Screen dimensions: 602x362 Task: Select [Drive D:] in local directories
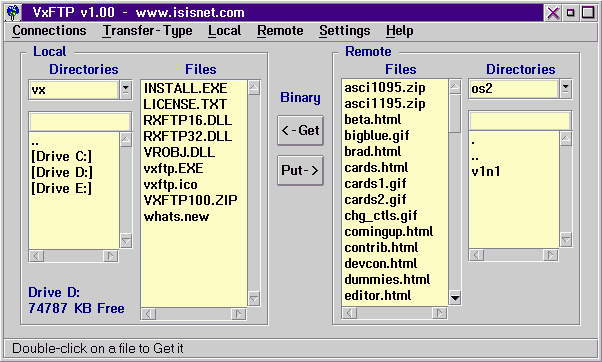[62, 172]
